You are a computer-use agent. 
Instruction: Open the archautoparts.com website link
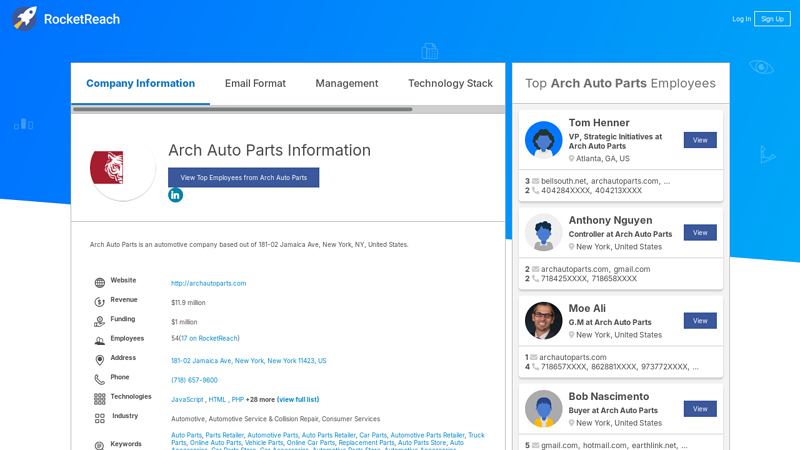[208, 283]
